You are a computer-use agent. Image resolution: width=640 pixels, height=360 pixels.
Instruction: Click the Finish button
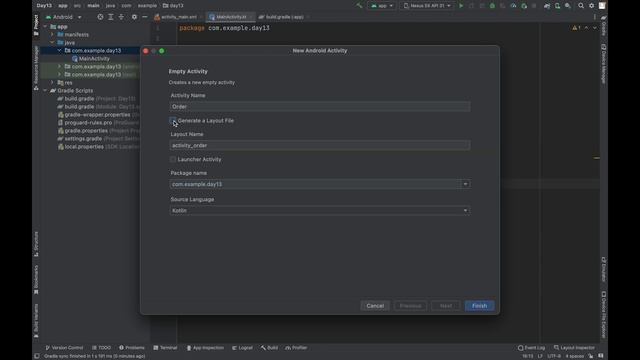click(x=479, y=306)
